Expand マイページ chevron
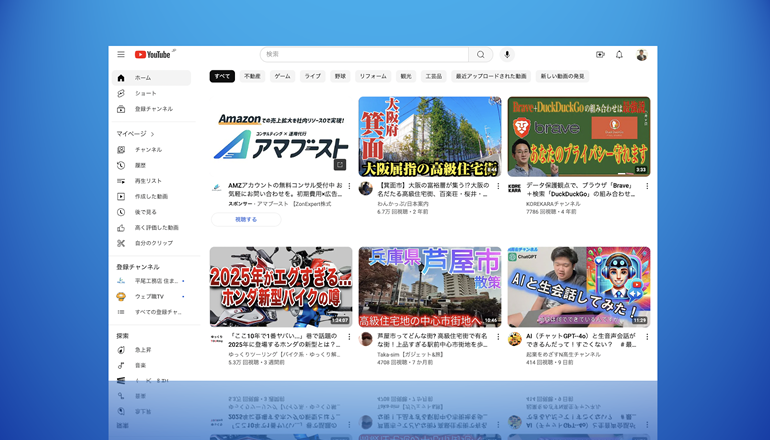This screenshot has width=770, height=440. 153,134
